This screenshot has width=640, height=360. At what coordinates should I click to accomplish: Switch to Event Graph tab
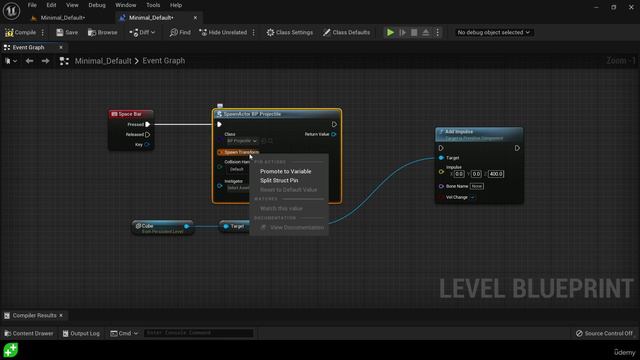coord(28,47)
